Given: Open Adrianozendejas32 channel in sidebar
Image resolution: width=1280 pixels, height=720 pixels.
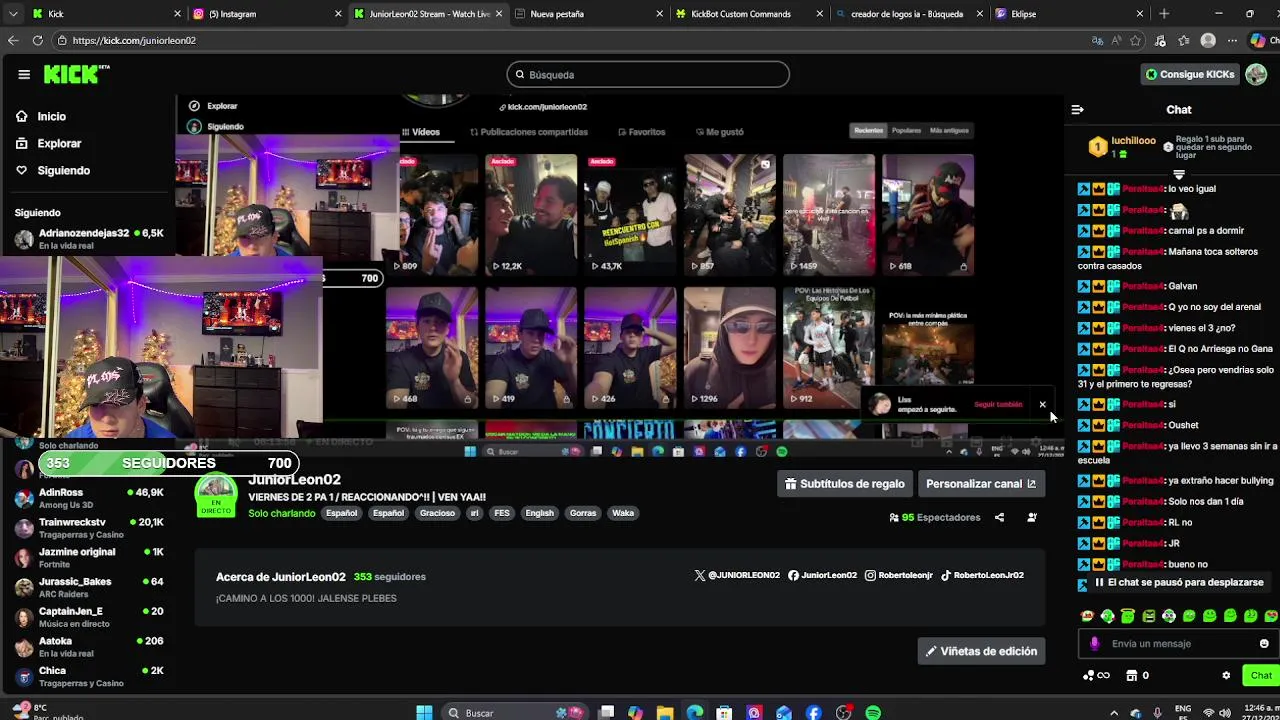Looking at the screenshot, I should click(x=88, y=239).
